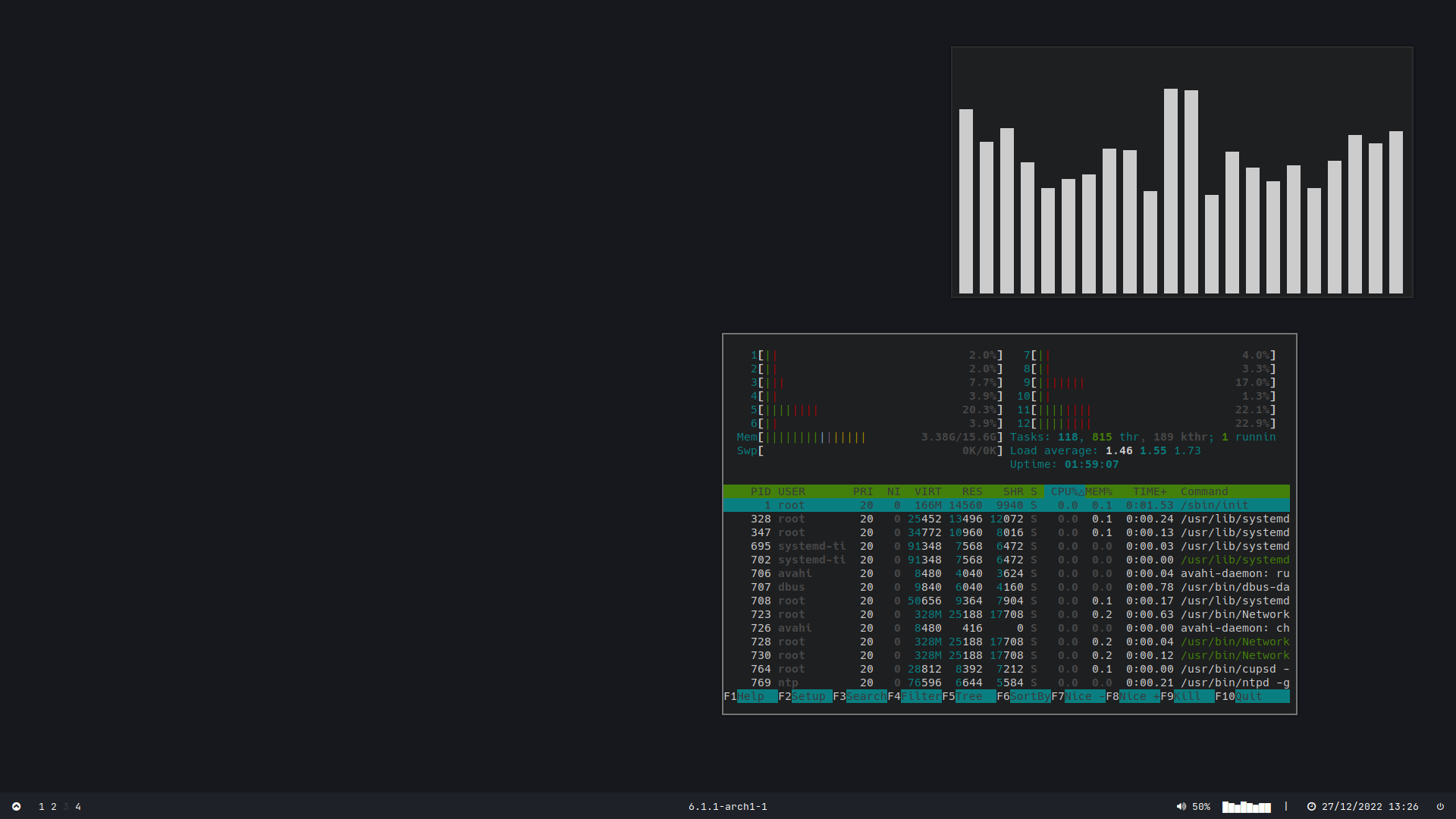Viewport: 1456px width, 819px height.
Task: Open htop Setup via the F2 button
Action: click(x=811, y=696)
